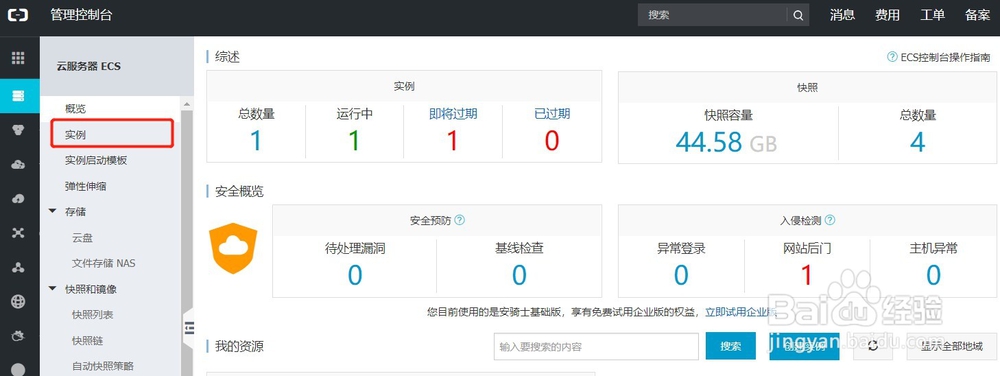
Task: Open 工单 in the top bar
Action: pyautogui.click(x=932, y=15)
